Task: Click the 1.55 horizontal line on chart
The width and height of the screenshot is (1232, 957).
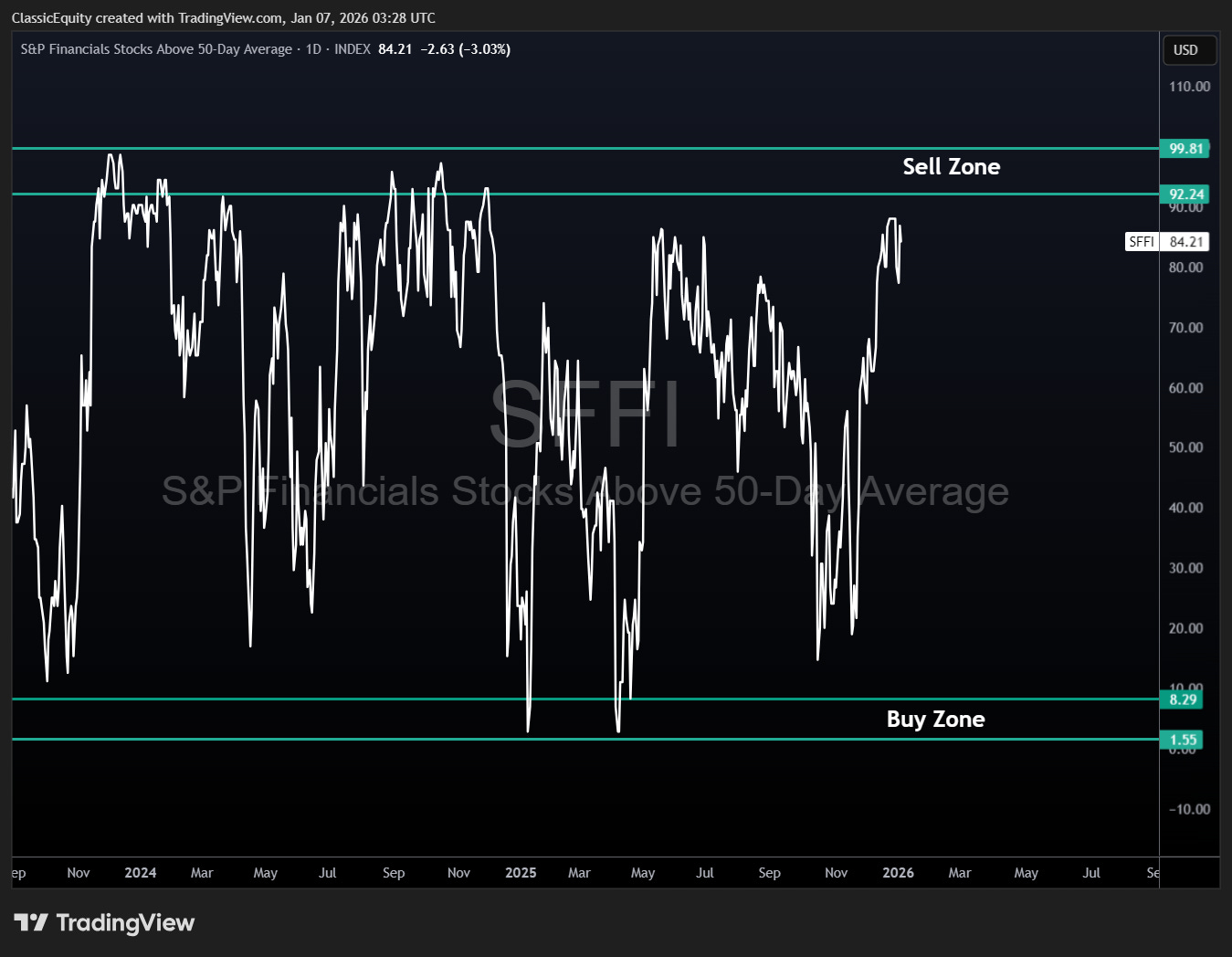Action: pos(585,739)
